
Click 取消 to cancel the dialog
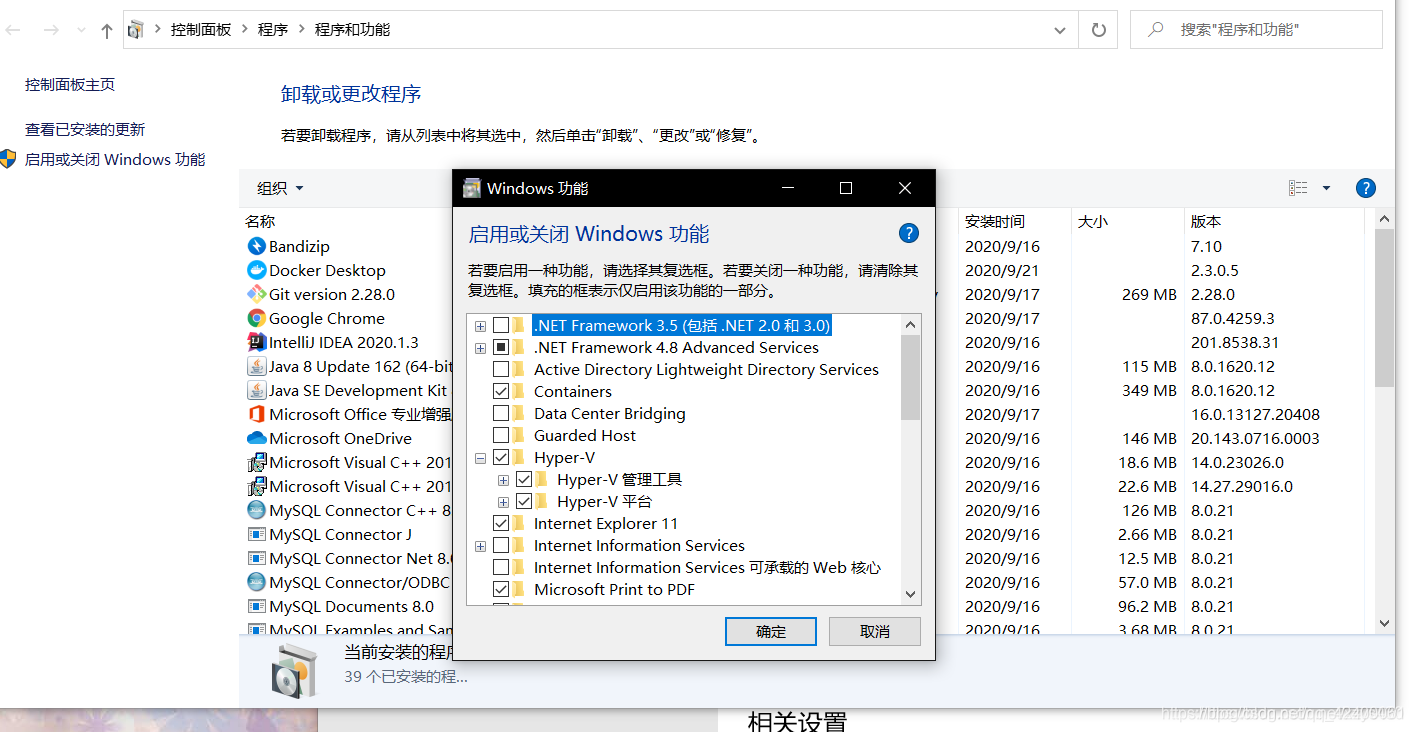(875, 632)
